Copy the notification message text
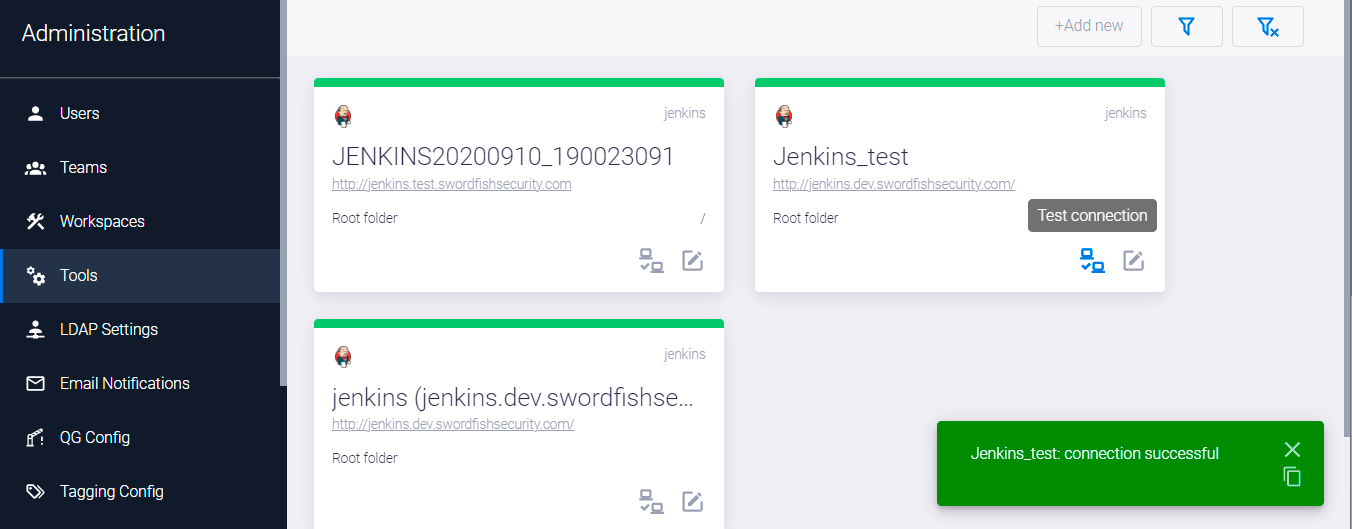The image size is (1352, 529). (1292, 477)
